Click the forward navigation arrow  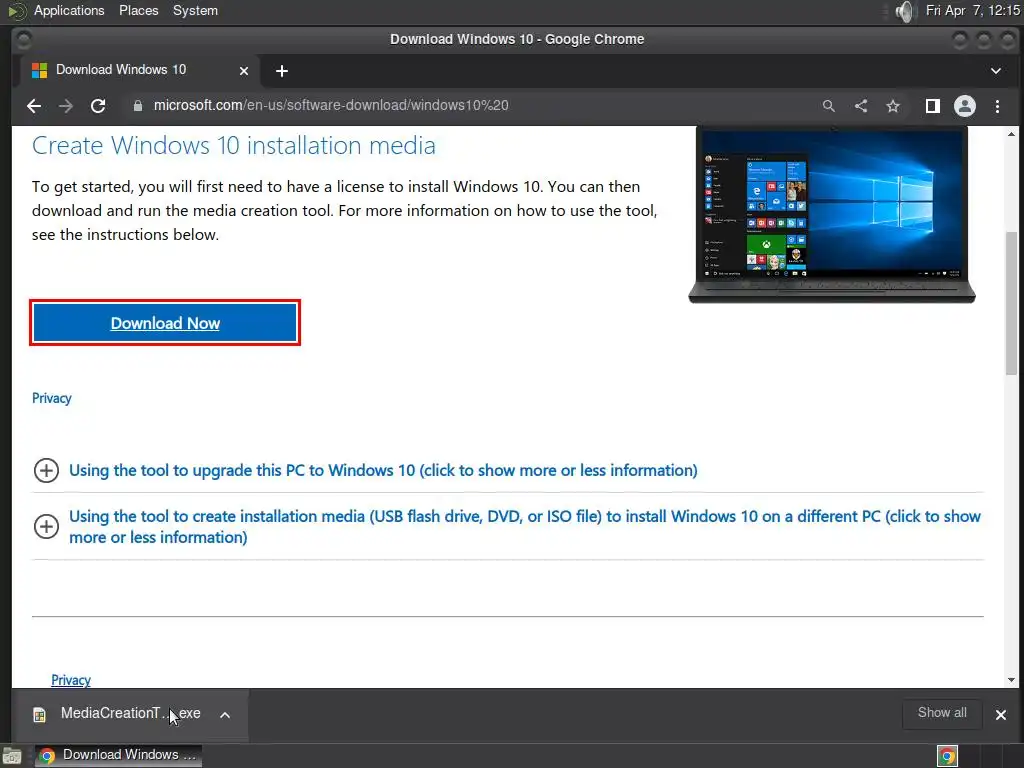point(65,106)
